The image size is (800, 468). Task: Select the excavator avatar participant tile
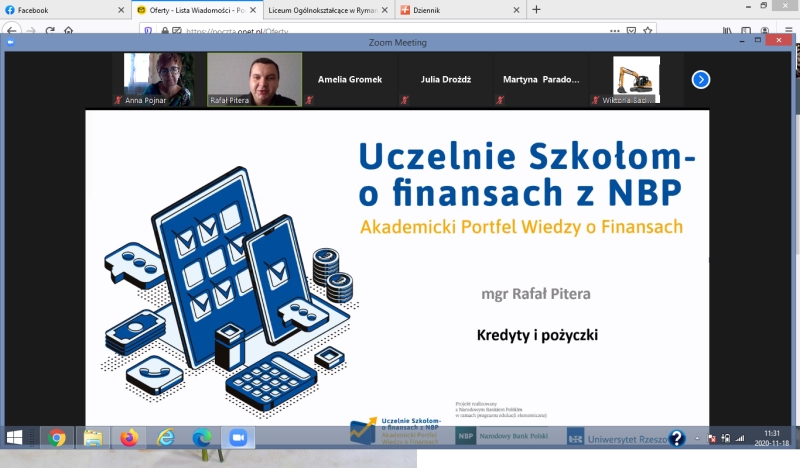(x=636, y=79)
